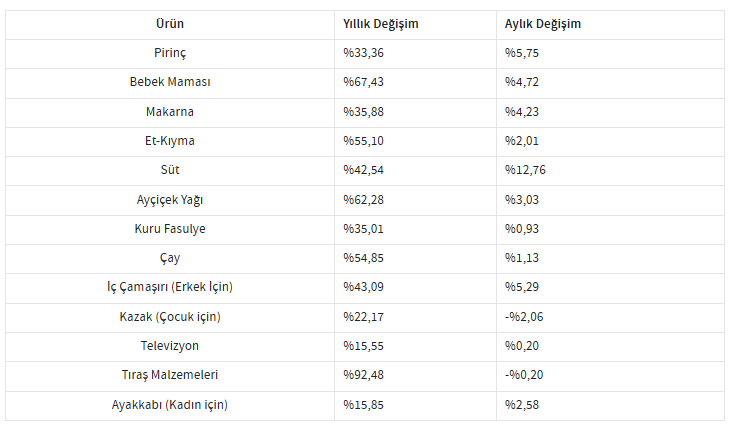Click the Yıllık Değişim column header
This screenshot has height=424, width=732.
coord(380,24)
